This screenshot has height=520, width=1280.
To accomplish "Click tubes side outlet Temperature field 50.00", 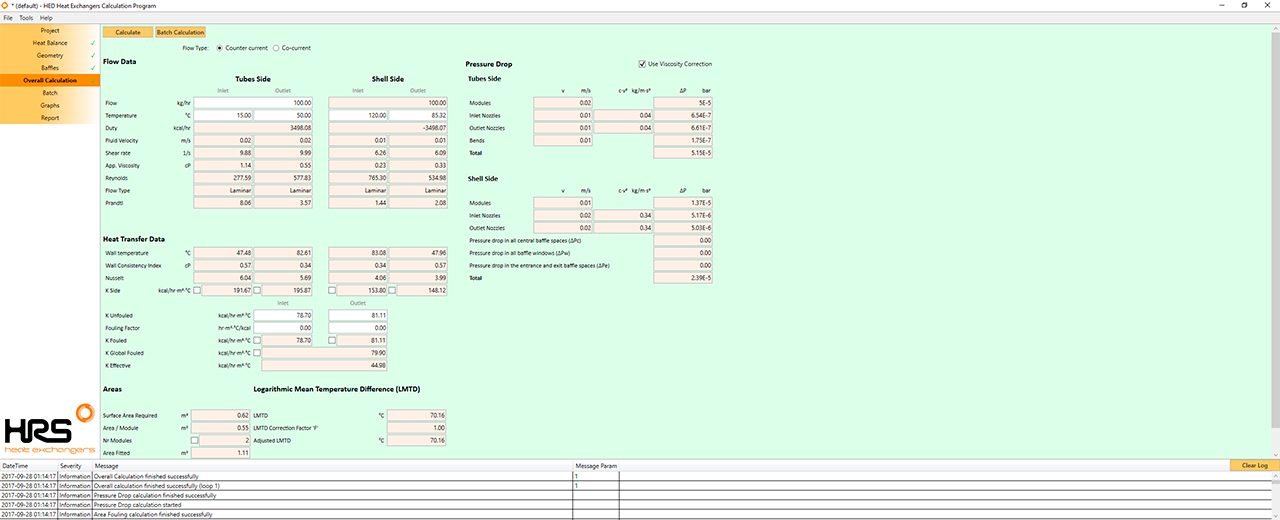I will click(x=283, y=115).
